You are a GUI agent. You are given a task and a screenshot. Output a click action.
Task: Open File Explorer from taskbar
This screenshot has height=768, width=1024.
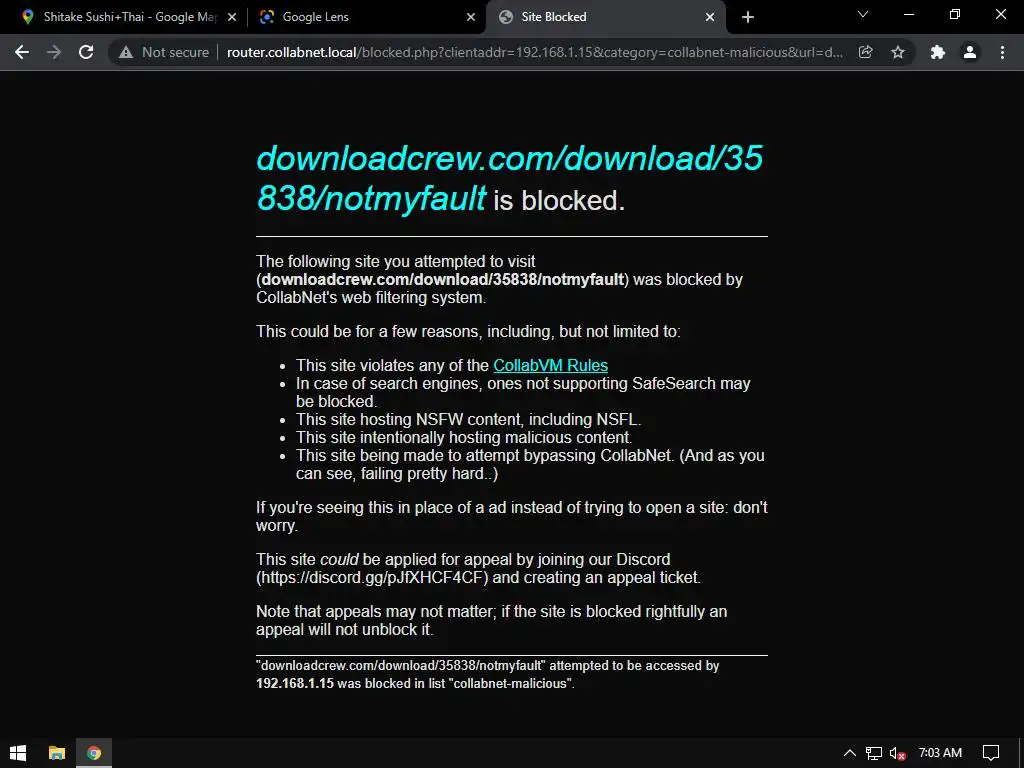pos(57,753)
